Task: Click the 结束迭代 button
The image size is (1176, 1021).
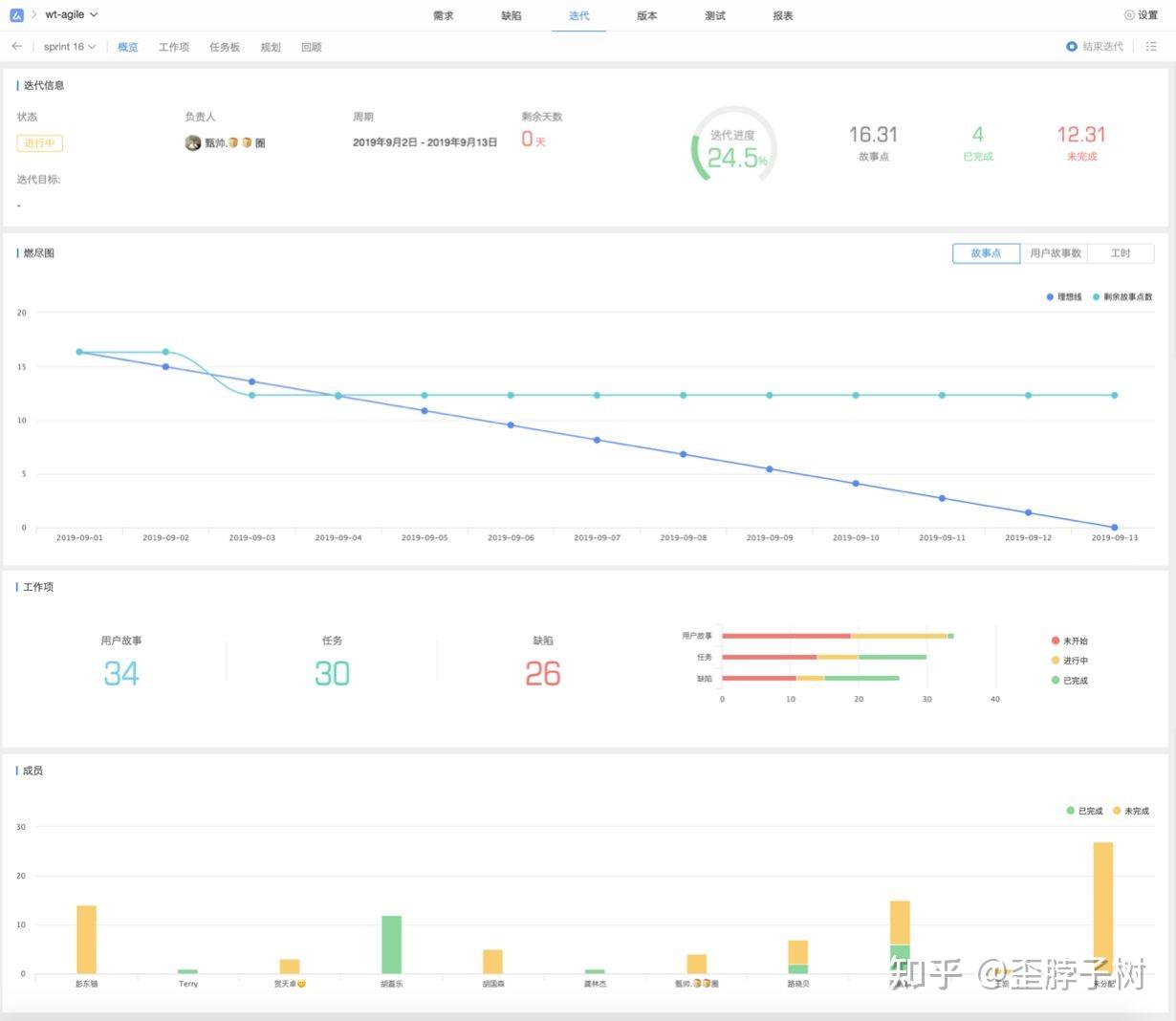Action: point(1096,46)
